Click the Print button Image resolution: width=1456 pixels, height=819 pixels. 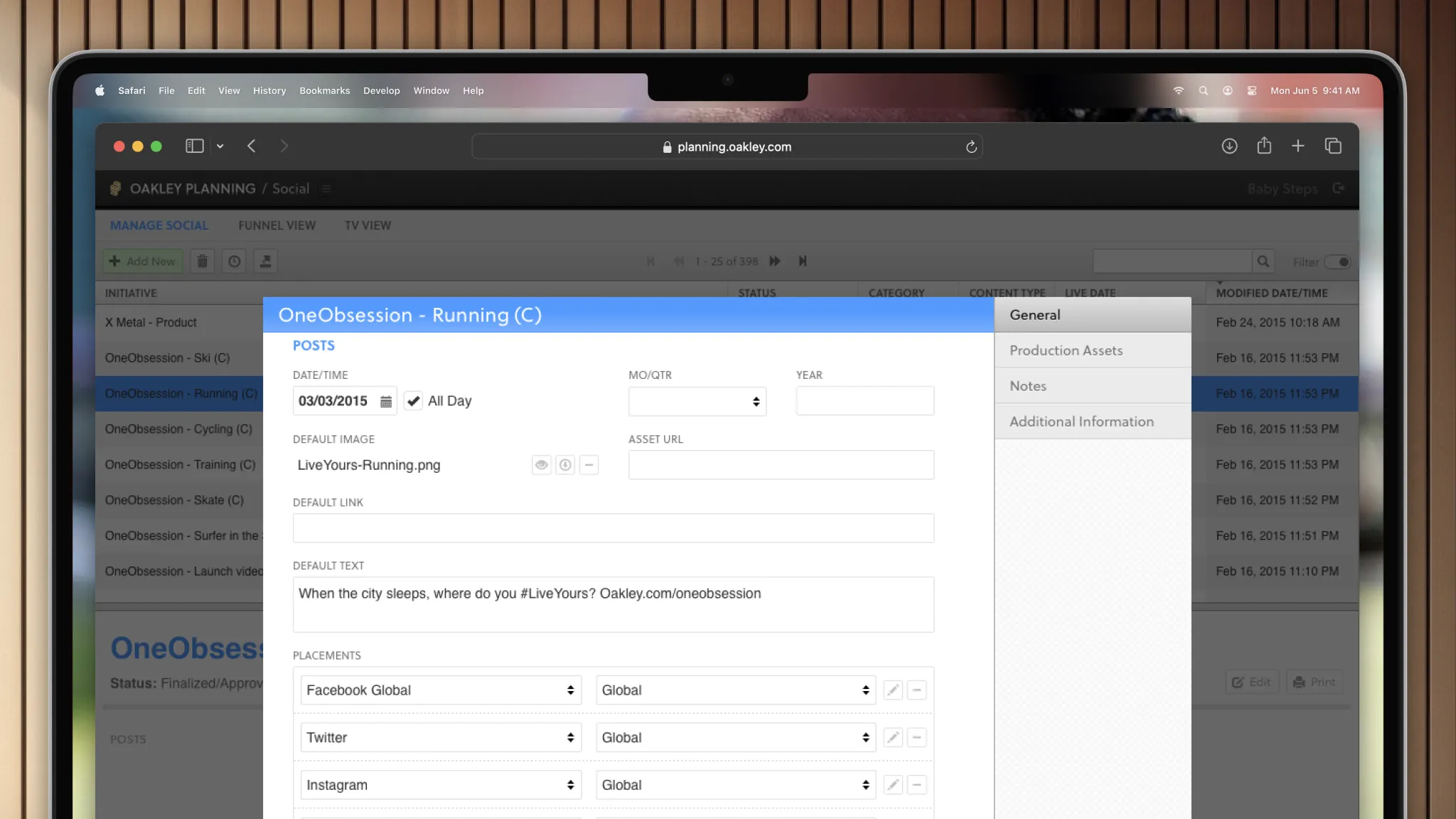[x=1314, y=682]
